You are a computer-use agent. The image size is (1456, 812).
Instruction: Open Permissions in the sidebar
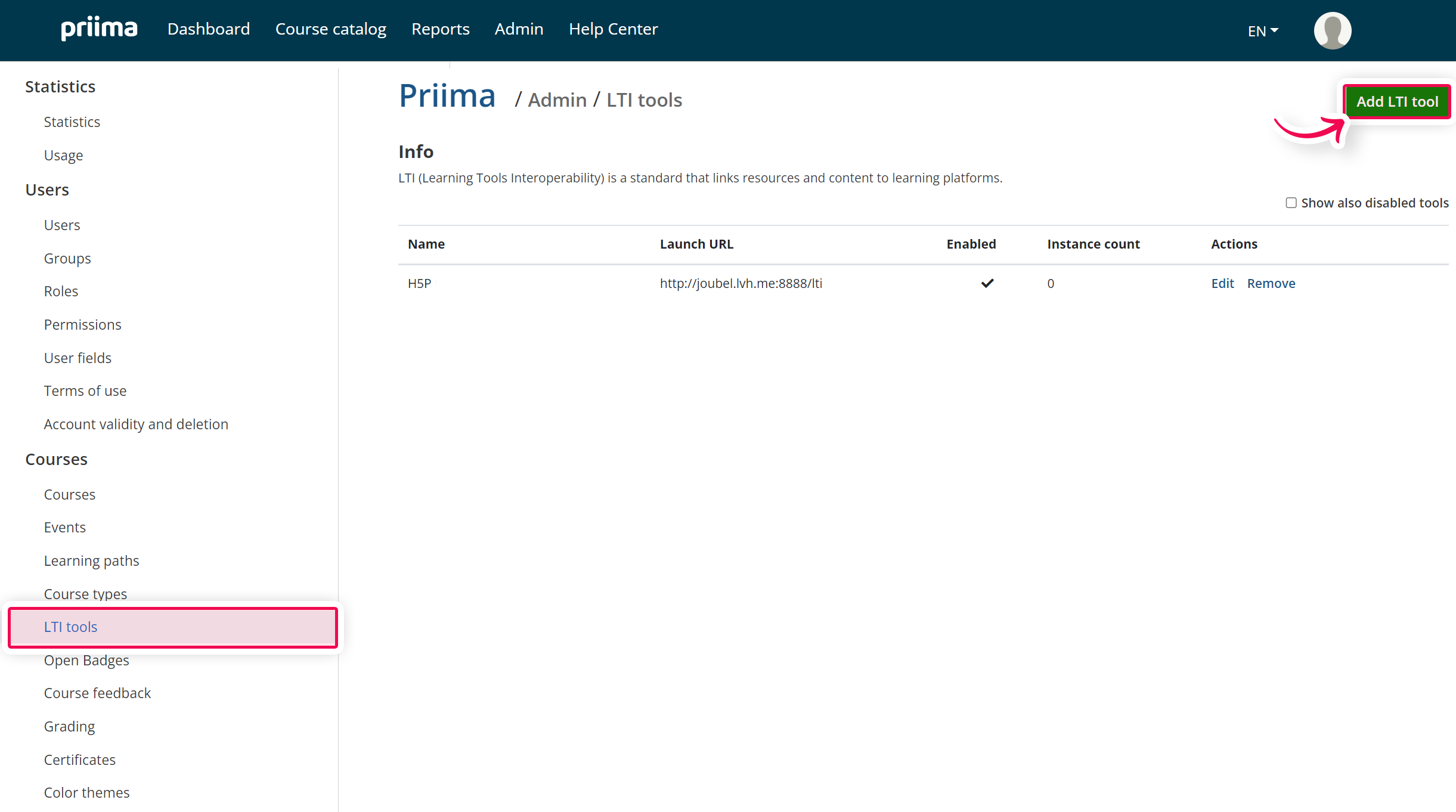tap(82, 324)
